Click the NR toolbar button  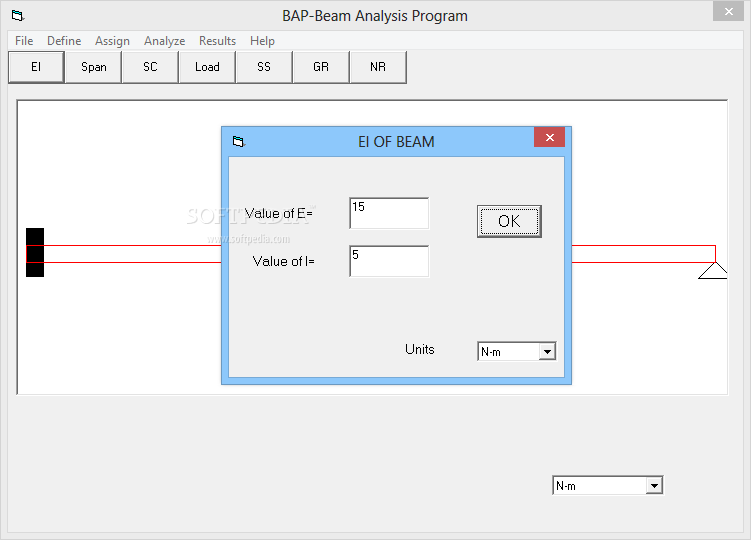pyautogui.click(x=378, y=67)
